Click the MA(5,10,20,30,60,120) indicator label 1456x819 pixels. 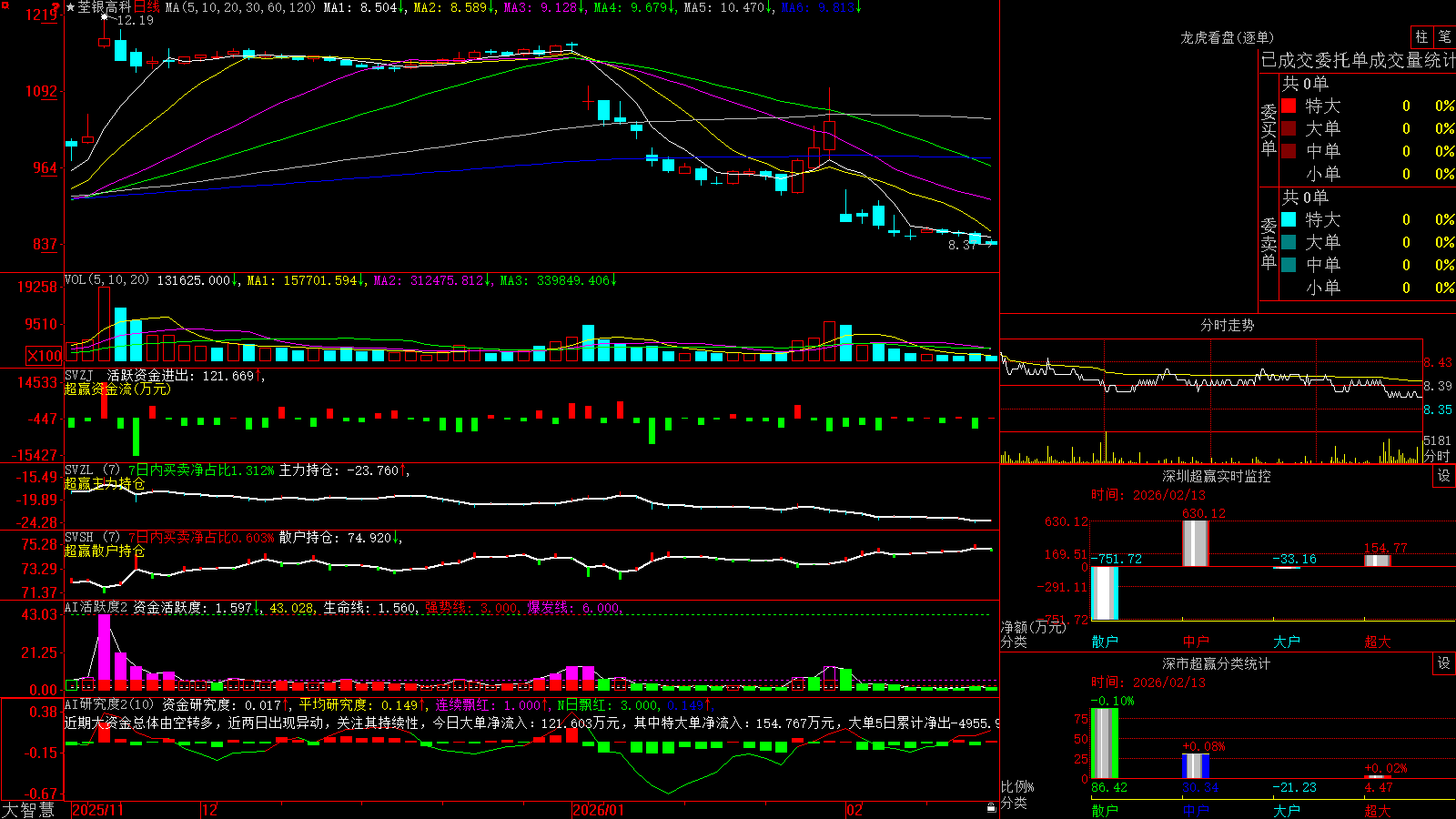[241, 7]
